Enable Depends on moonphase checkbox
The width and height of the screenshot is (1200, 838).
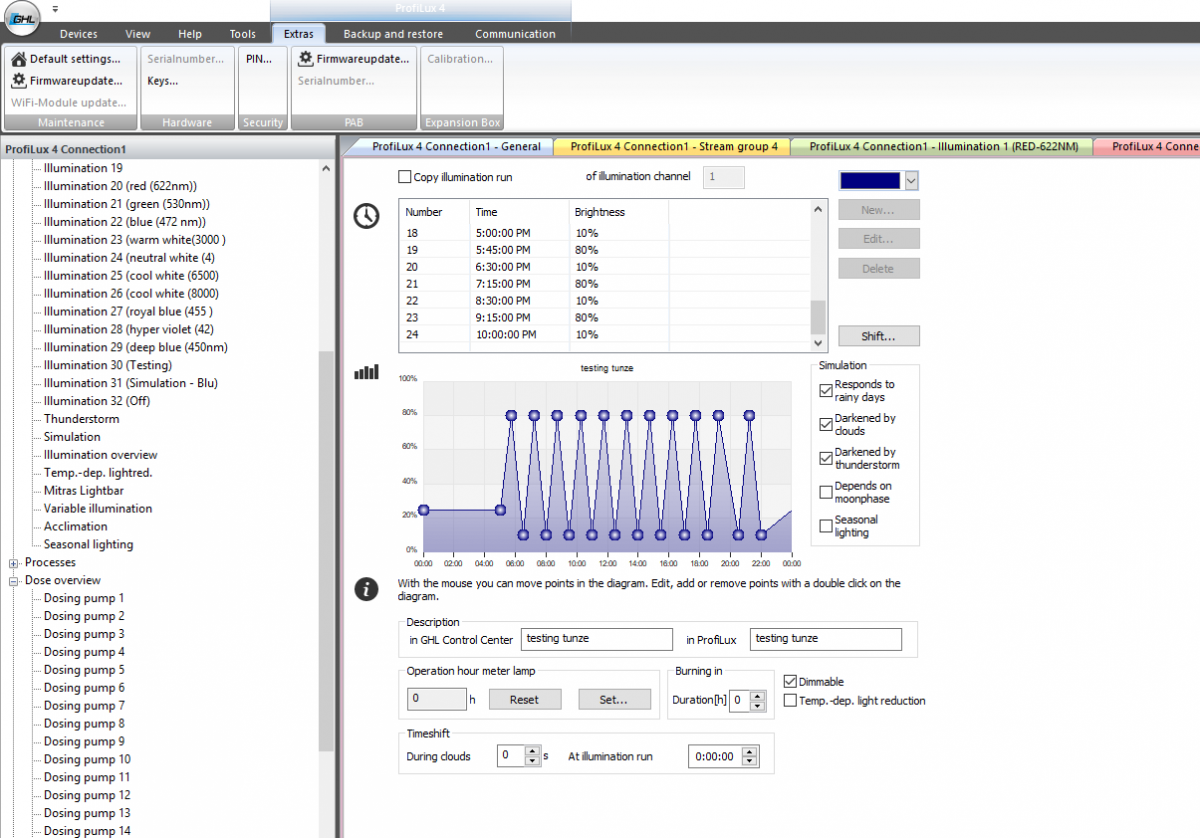click(826, 492)
